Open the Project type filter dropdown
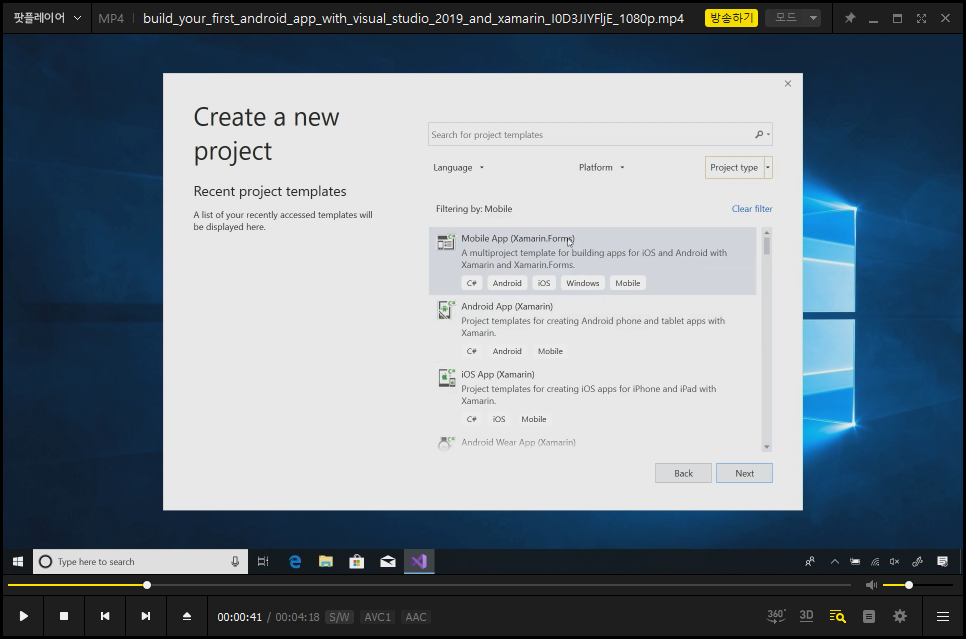966x639 pixels. tap(739, 168)
